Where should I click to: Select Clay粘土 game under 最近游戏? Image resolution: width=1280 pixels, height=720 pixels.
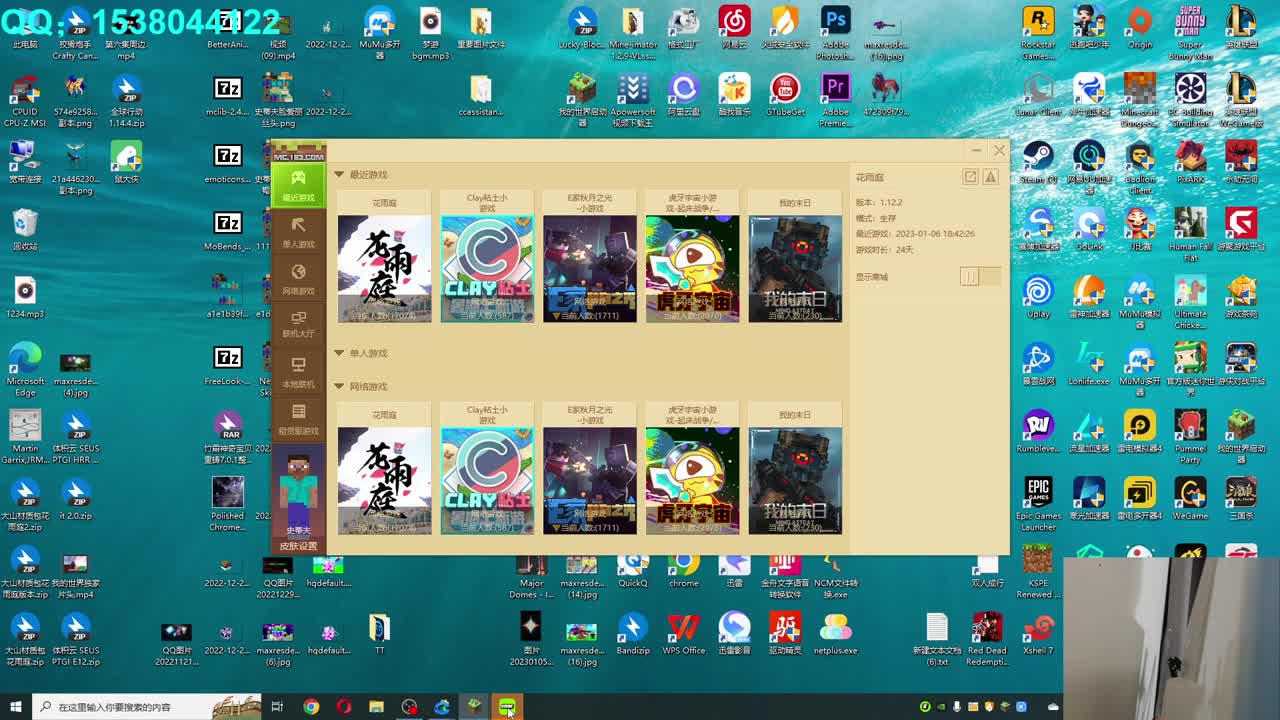[487, 268]
